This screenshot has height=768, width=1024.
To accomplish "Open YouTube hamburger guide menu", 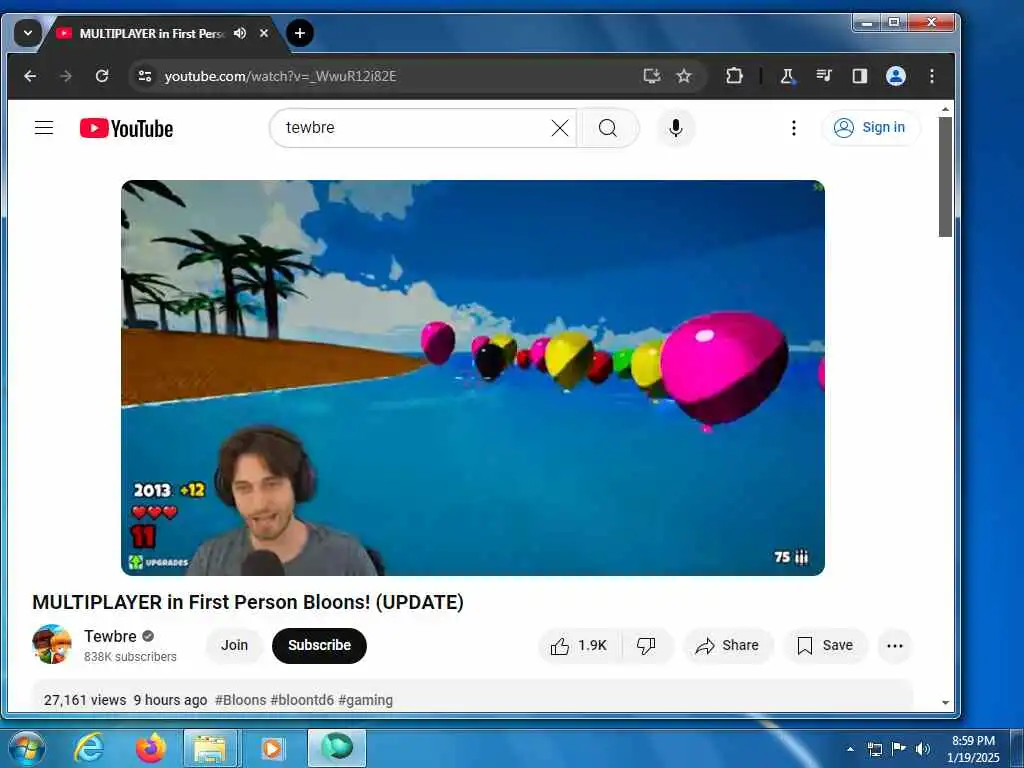I will (44, 127).
